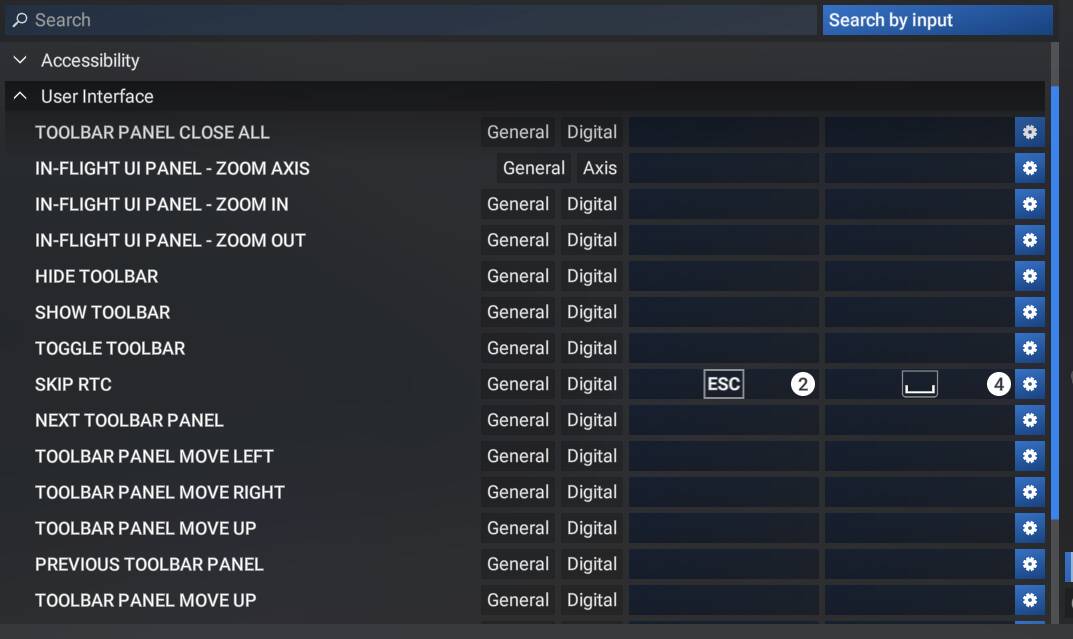Click second binding slot for ZOOM IN
1073x639 pixels.
[x=919, y=204]
